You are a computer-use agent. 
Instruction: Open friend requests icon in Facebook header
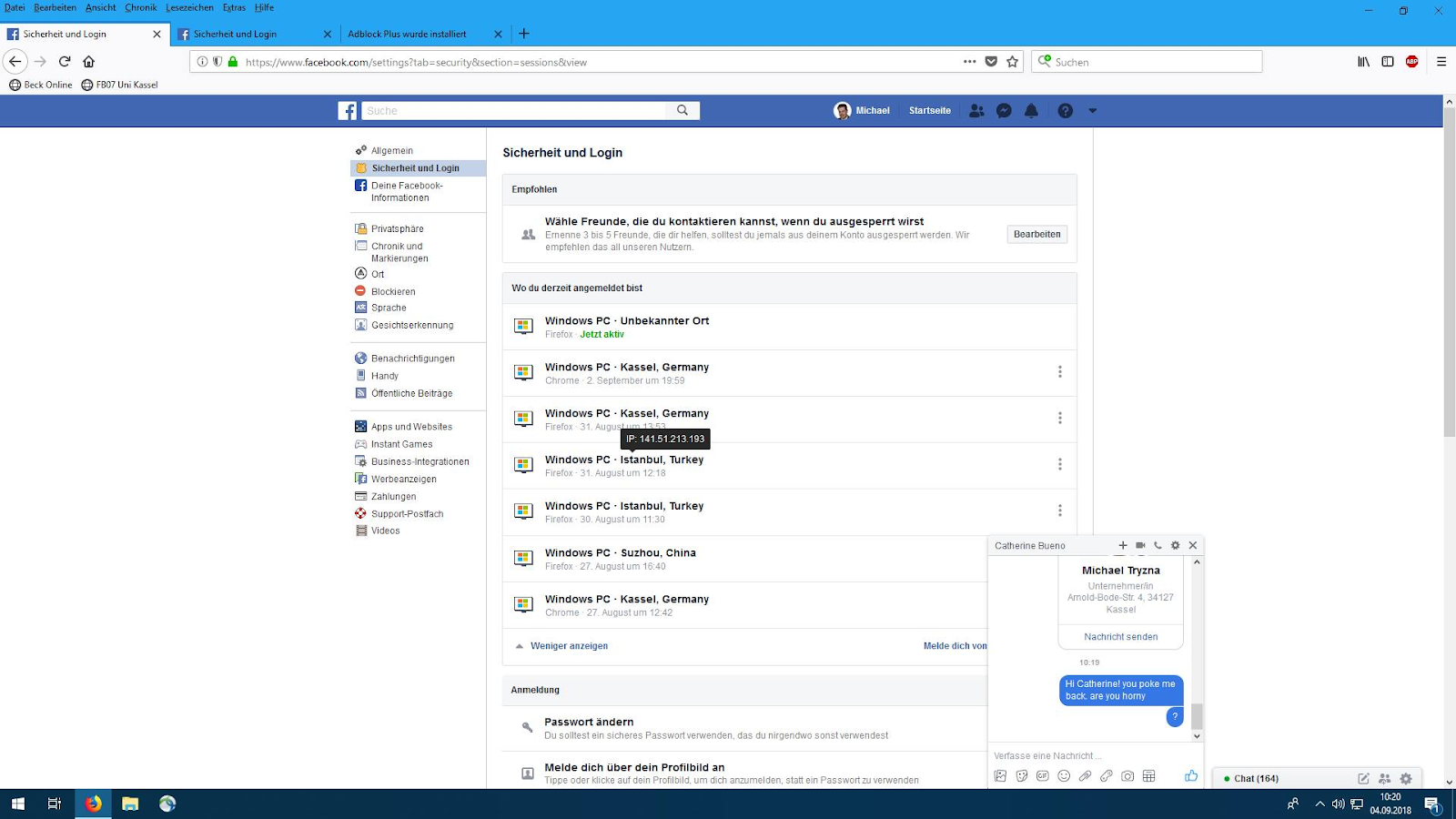(976, 111)
